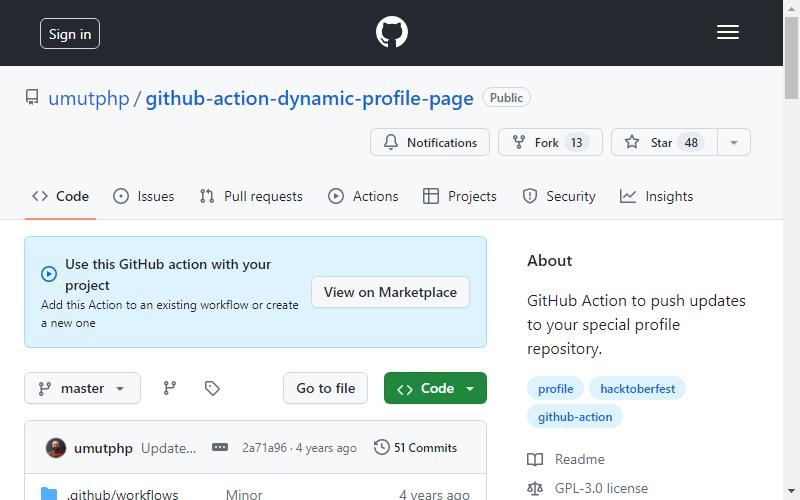Expand commit message ellipsis button
This screenshot has height=500, width=800.
point(220,447)
